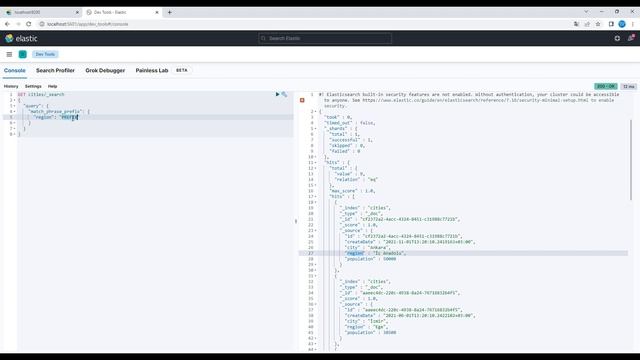The height and width of the screenshot is (360, 640).
Task: Click the response panel vertical scrollbar
Action: pos(631,159)
